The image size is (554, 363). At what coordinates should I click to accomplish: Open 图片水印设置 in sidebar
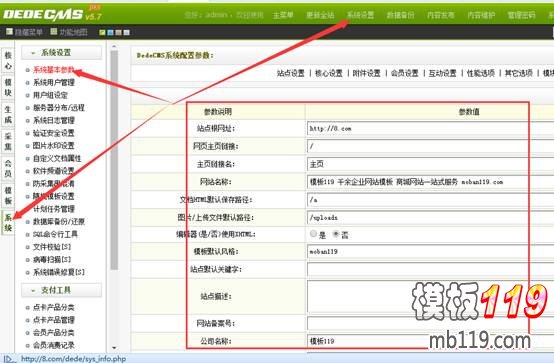coord(54,146)
